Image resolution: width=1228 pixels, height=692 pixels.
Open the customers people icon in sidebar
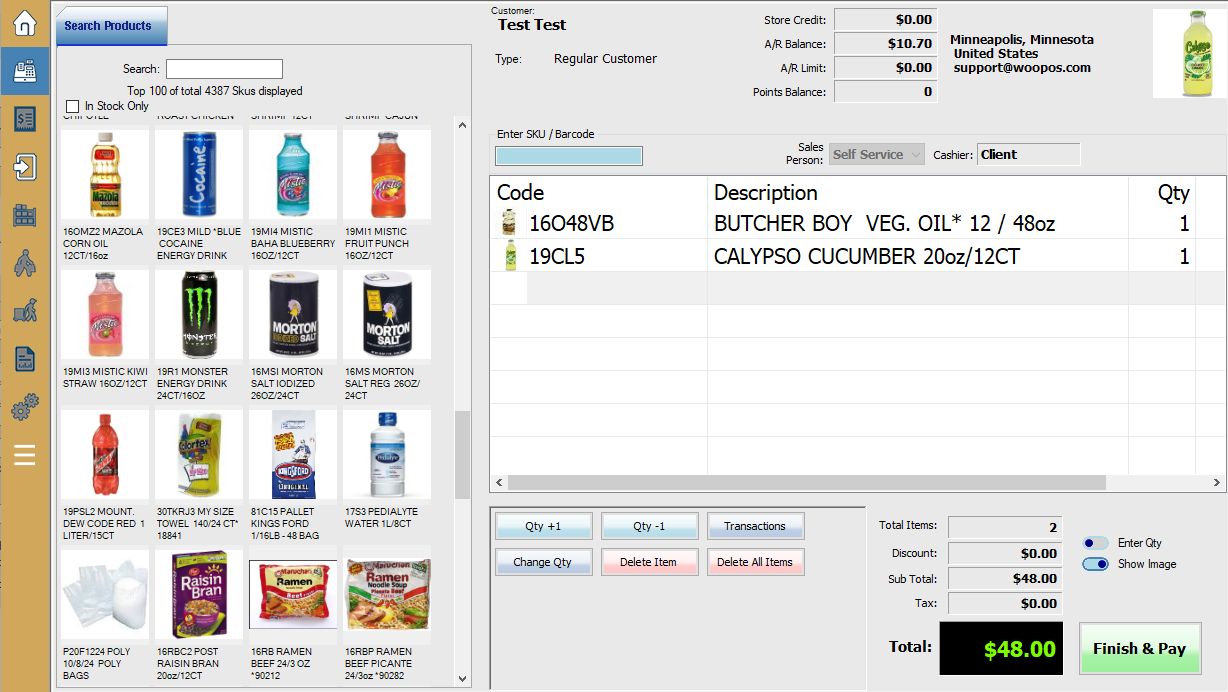click(24, 263)
